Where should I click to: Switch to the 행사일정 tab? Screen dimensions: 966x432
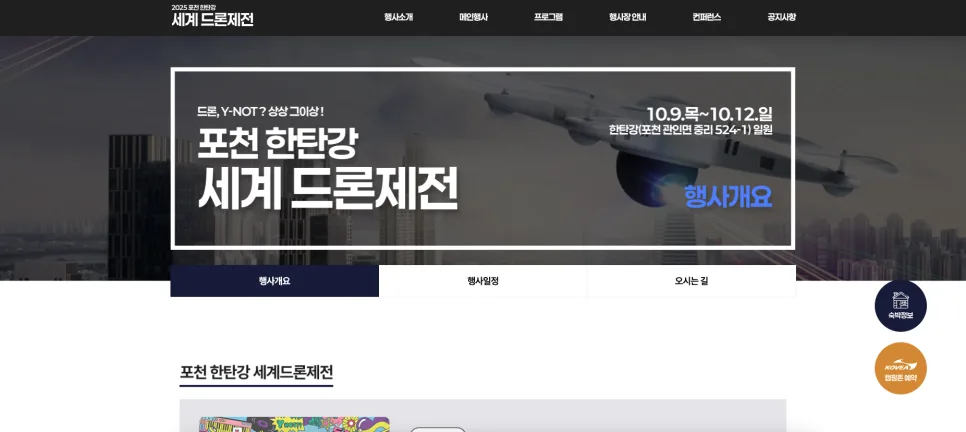tap(483, 281)
